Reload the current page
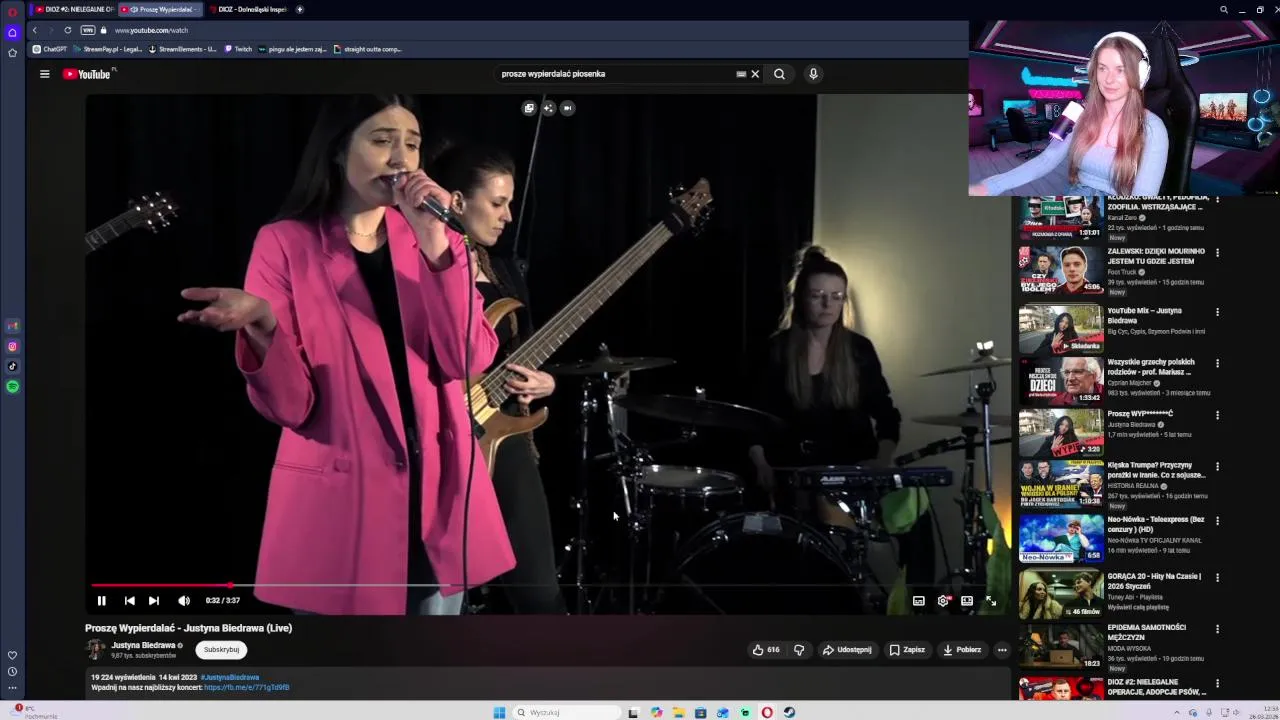The image size is (1280, 720). point(68,30)
